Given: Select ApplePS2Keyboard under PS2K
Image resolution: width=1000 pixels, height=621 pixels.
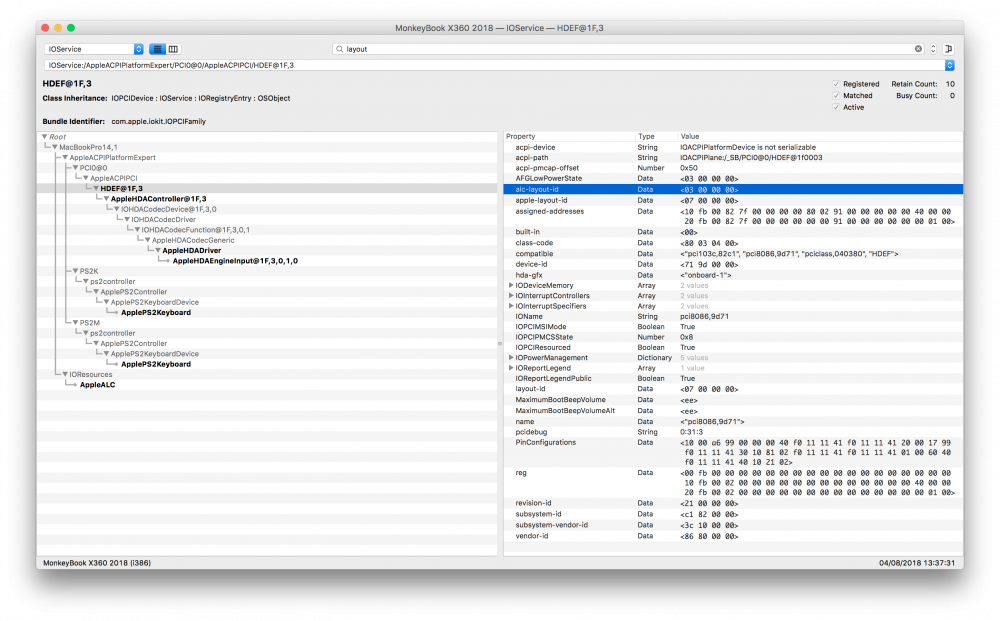Looking at the screenshot, I should pyautogui.click(x=156, y=312).
